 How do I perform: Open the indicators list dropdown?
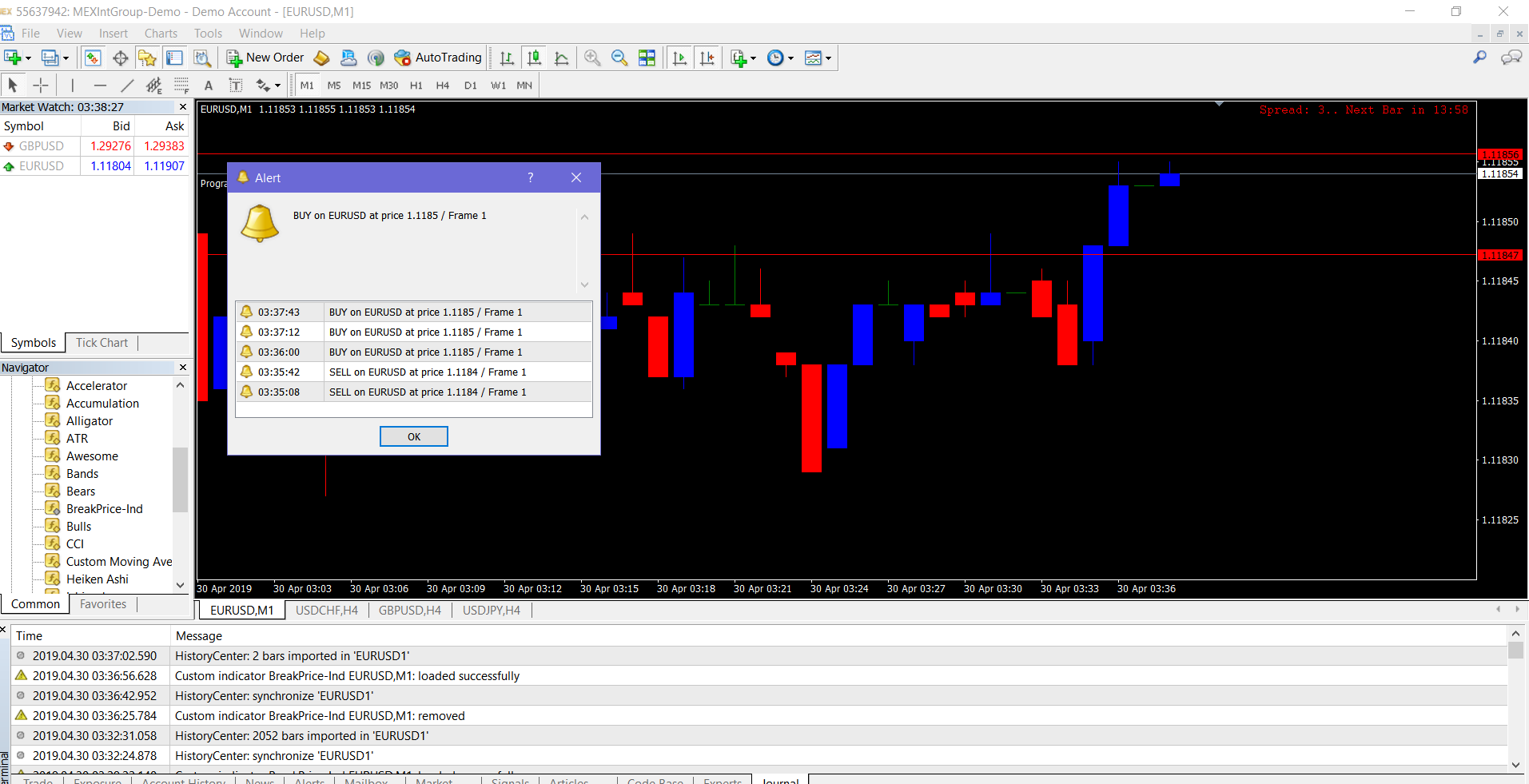pos(753,58)
